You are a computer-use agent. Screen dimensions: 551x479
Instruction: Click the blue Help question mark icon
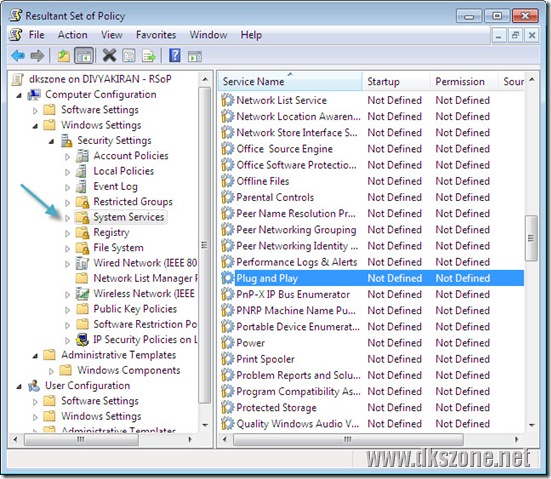click(175, 55)
